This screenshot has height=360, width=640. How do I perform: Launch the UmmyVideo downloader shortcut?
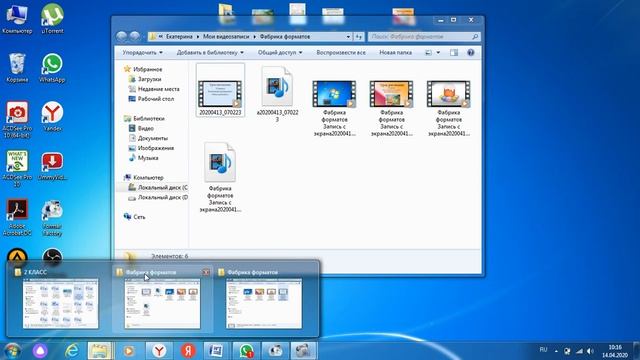(x=52, y=166)
